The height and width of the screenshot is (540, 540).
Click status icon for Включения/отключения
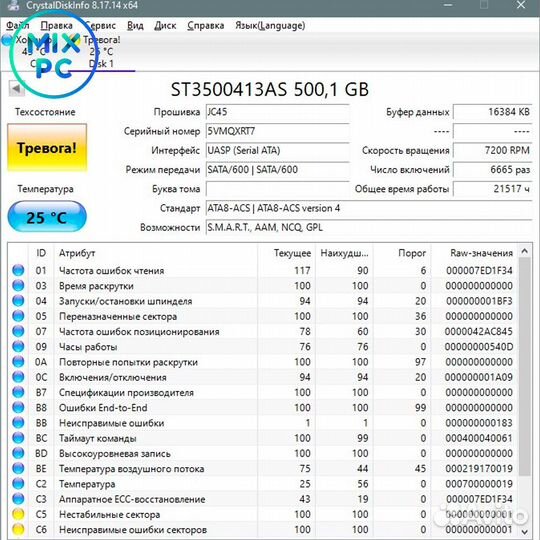click(18, 377)
